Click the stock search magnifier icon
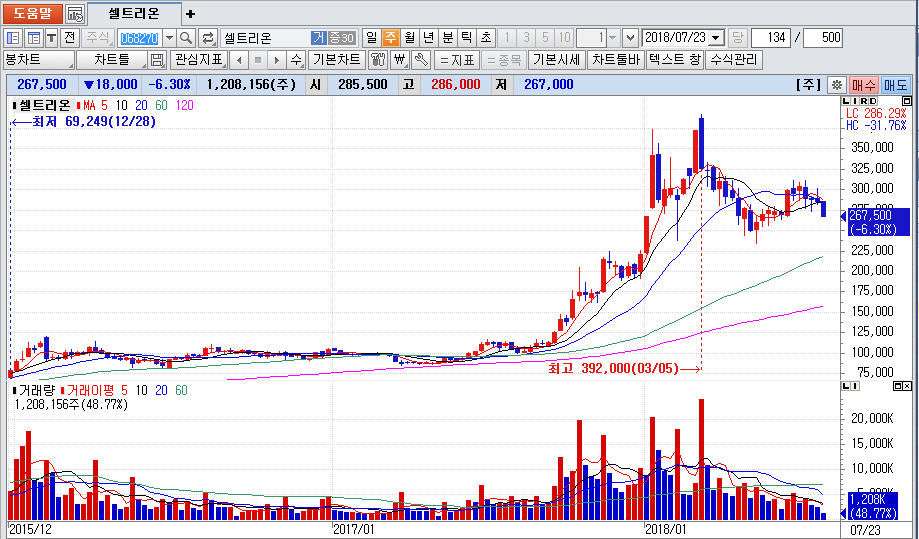 [x=187, y=38]
